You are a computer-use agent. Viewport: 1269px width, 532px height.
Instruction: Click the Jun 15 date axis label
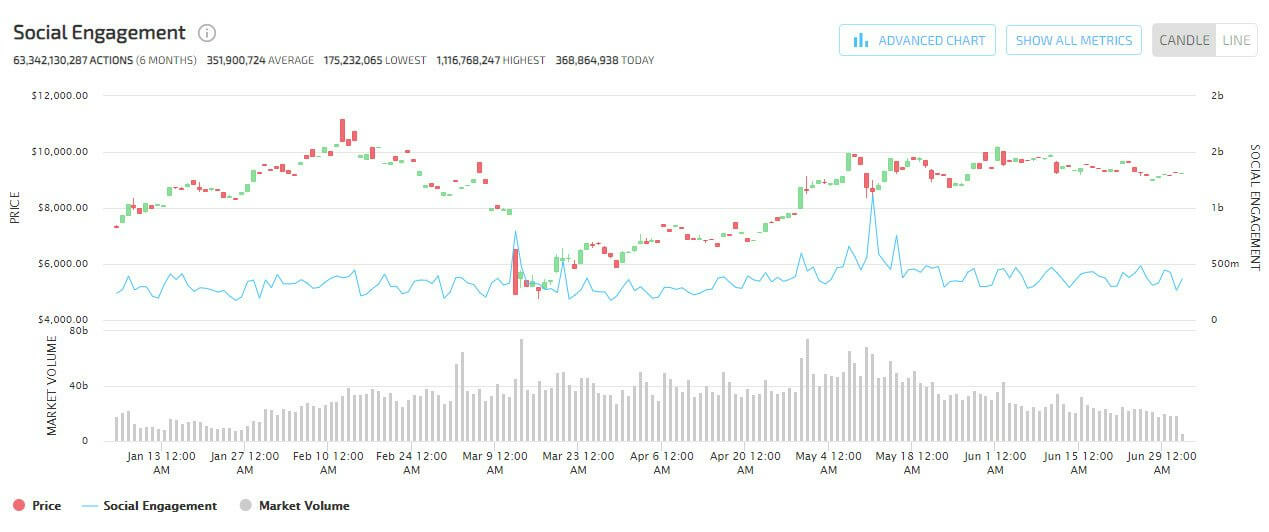point(1078,462)
